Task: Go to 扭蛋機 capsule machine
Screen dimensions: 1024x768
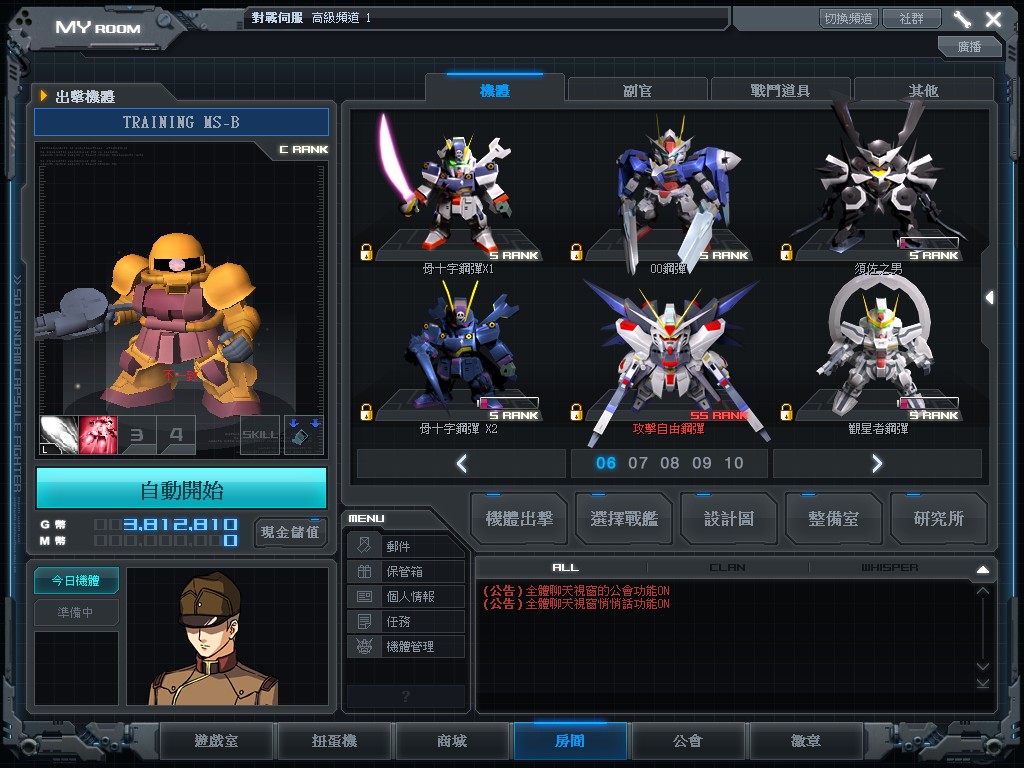Action: pyautogui.click(x=334, y=741)
